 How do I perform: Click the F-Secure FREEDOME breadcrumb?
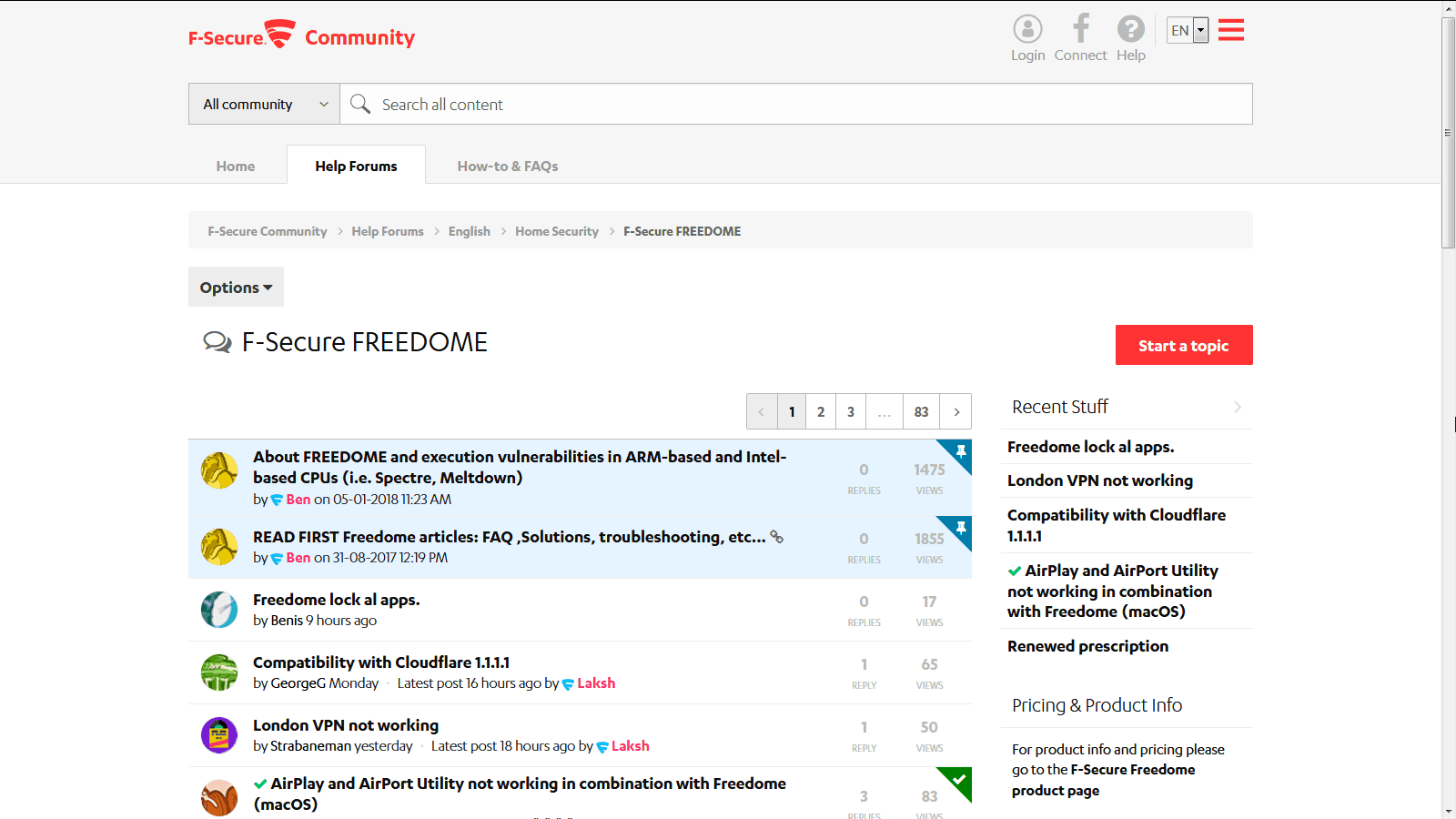[x=682, y=231]
